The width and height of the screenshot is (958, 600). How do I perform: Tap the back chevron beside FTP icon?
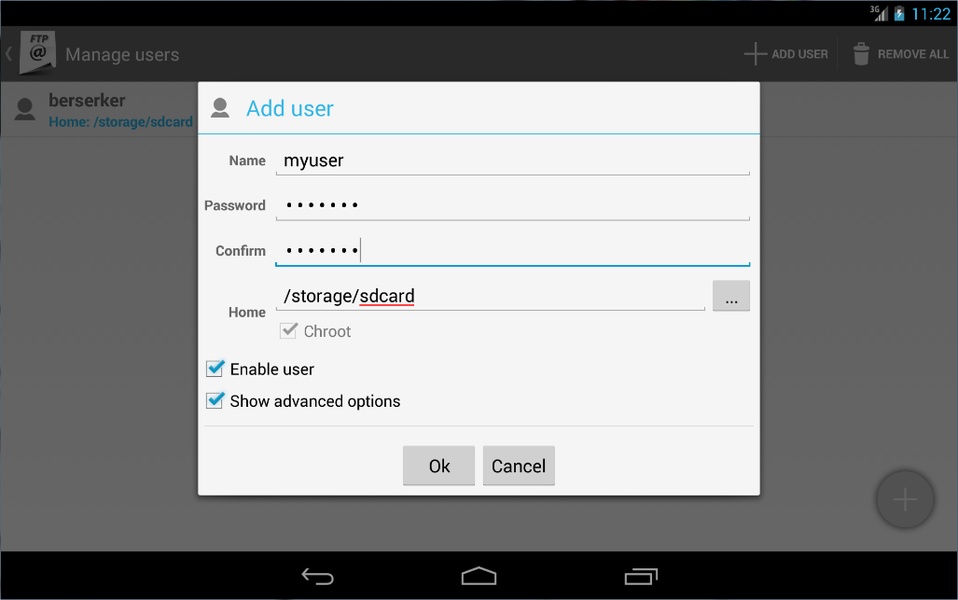(x=9, y=54)
